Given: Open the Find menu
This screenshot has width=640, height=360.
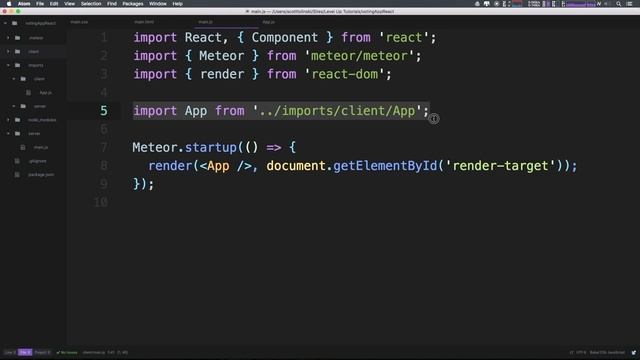Looking at the screenshot, I should [112, 4].
